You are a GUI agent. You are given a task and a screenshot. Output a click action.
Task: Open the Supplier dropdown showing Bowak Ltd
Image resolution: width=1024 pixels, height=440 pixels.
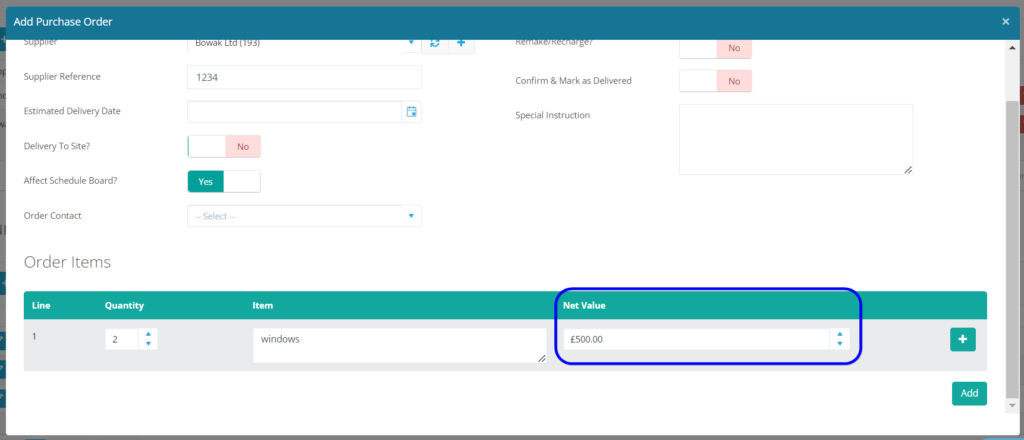pos(304,43)
